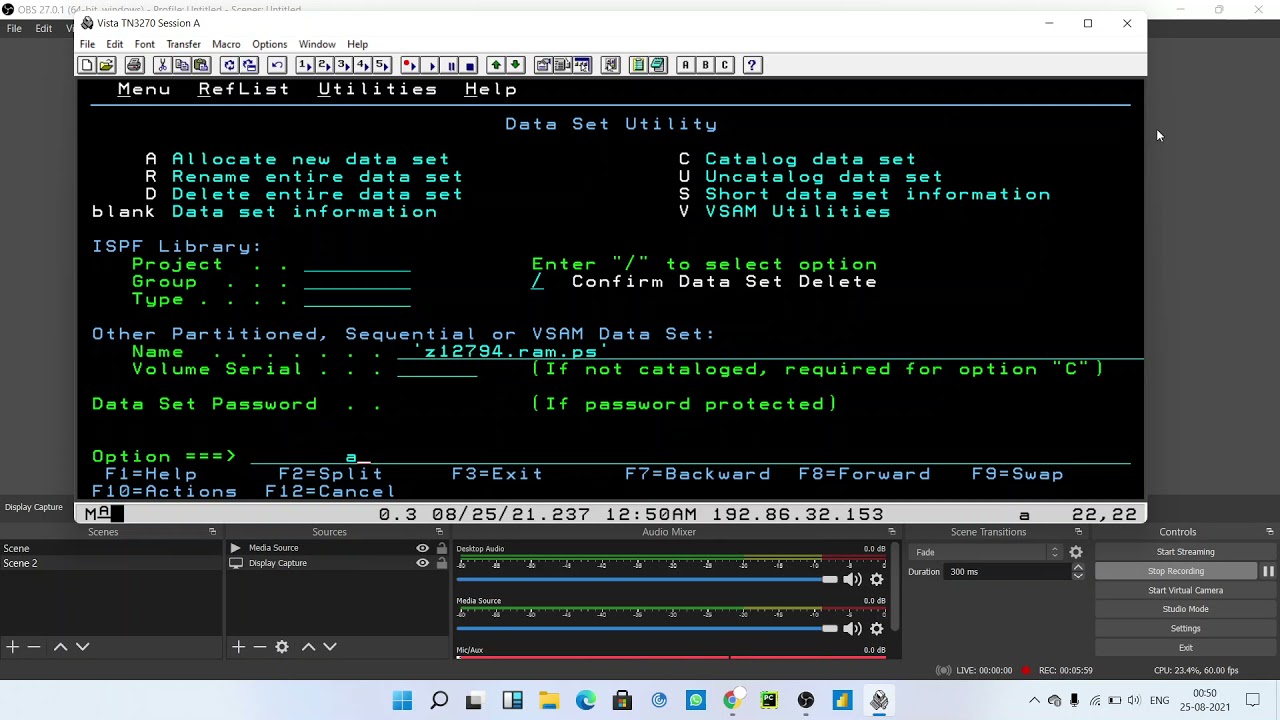
Task: Click the ISPF Group input field
Action: 357,282
